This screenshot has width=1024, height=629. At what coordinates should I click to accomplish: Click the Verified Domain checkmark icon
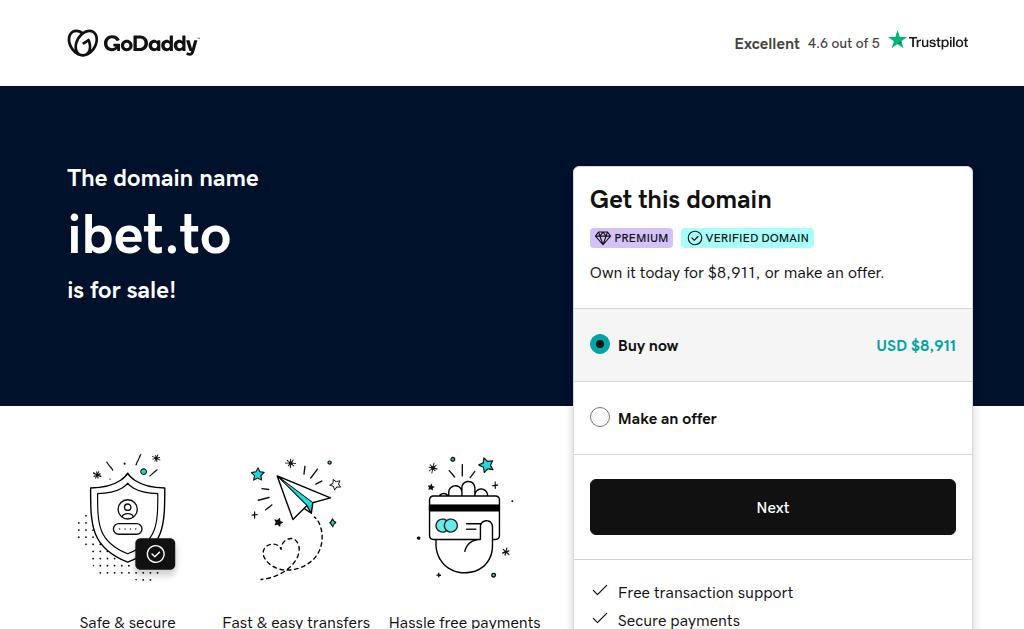coord(694,238)
